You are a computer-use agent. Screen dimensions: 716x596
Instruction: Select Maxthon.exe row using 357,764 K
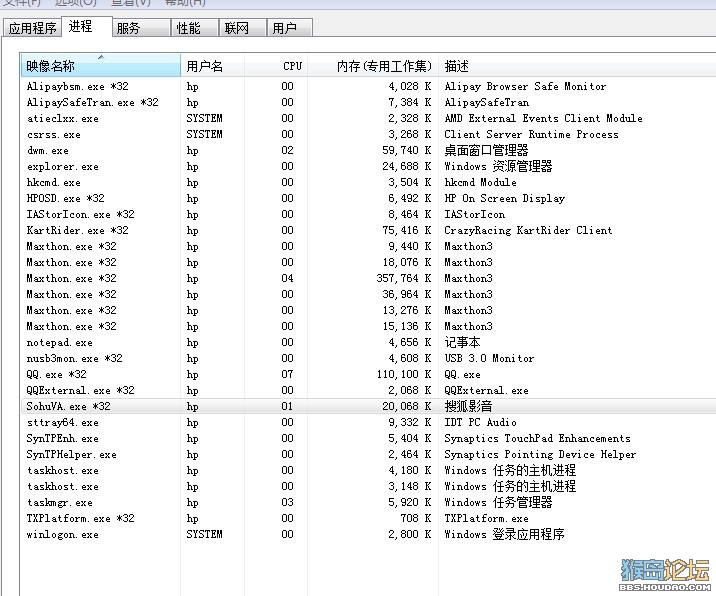(x=368, y=278)
